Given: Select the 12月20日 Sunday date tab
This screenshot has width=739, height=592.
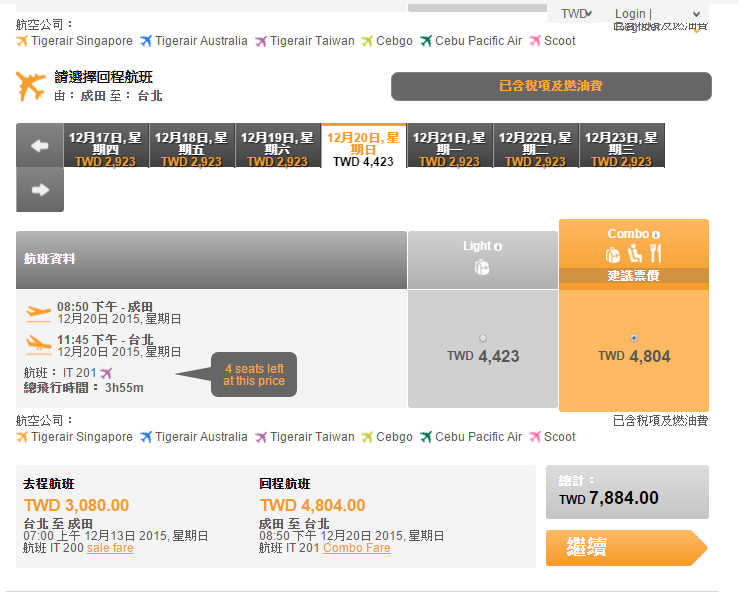Looking at the screenshot, I should point(364,146).
